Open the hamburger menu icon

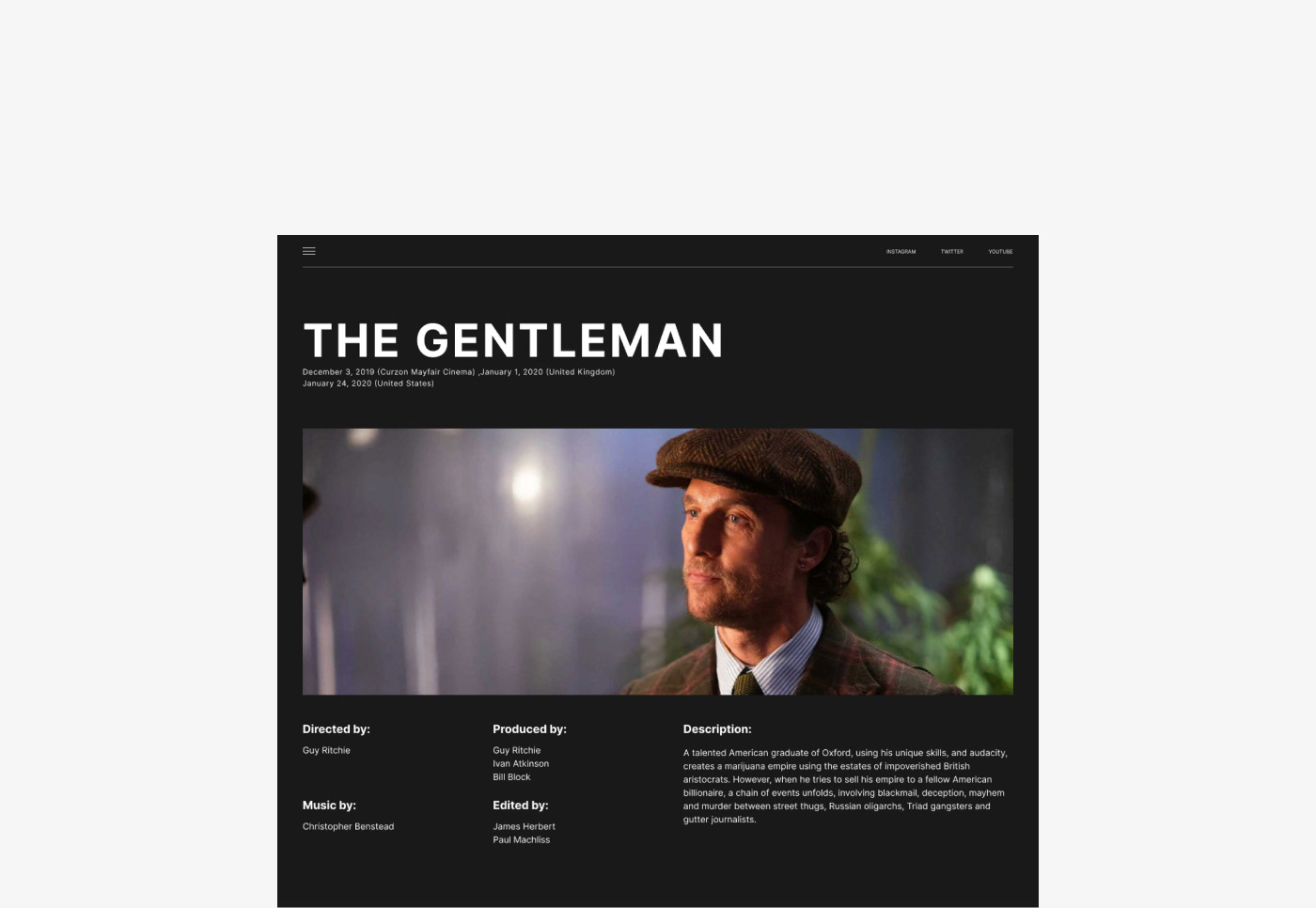[308, 251]
